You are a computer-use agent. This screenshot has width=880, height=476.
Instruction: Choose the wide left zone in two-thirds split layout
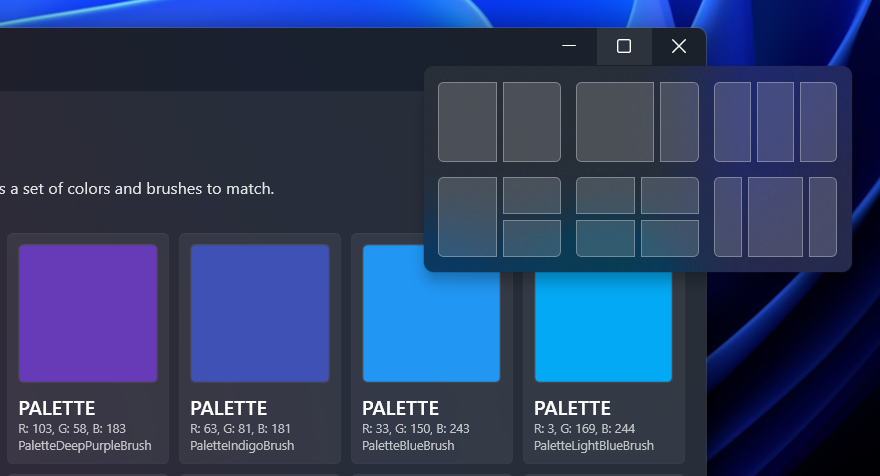(x=615, y=122)
